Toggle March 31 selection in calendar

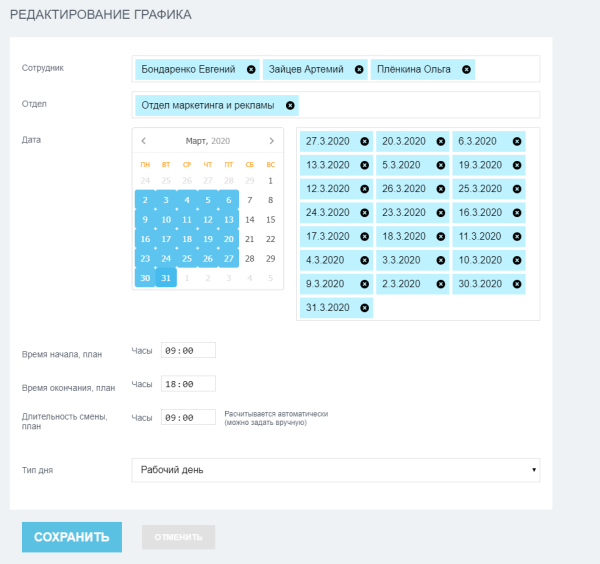click(x=166, y=278)
